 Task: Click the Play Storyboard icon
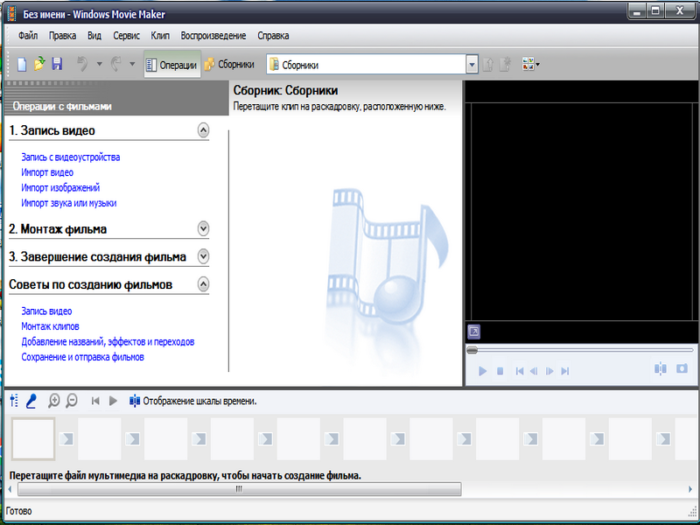tap(113, 401)
